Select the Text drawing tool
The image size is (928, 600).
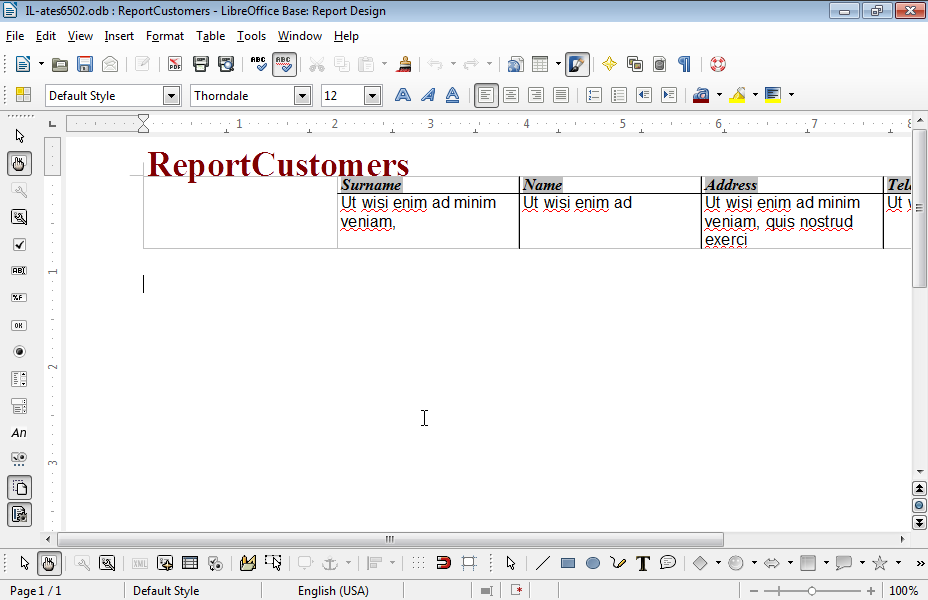(x=643, y=563)
